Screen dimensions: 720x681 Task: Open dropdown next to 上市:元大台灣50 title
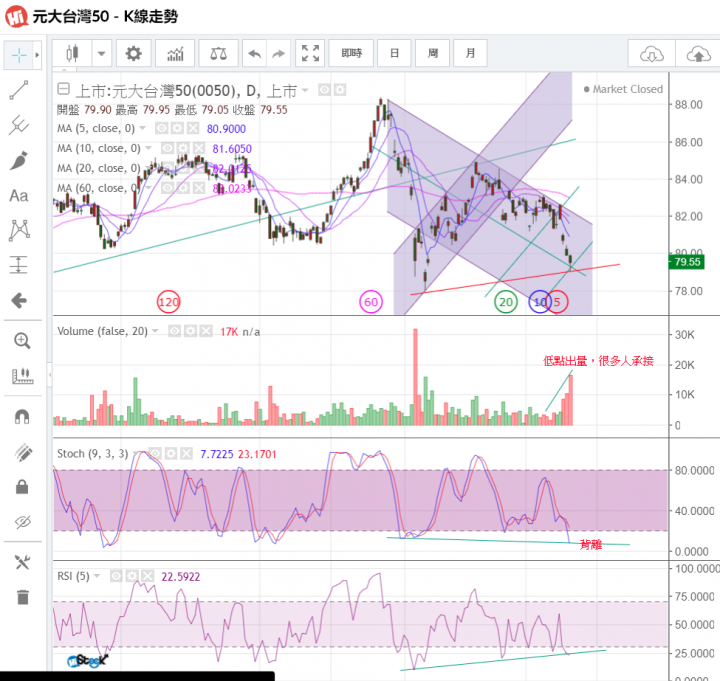[x=305, y=90]
